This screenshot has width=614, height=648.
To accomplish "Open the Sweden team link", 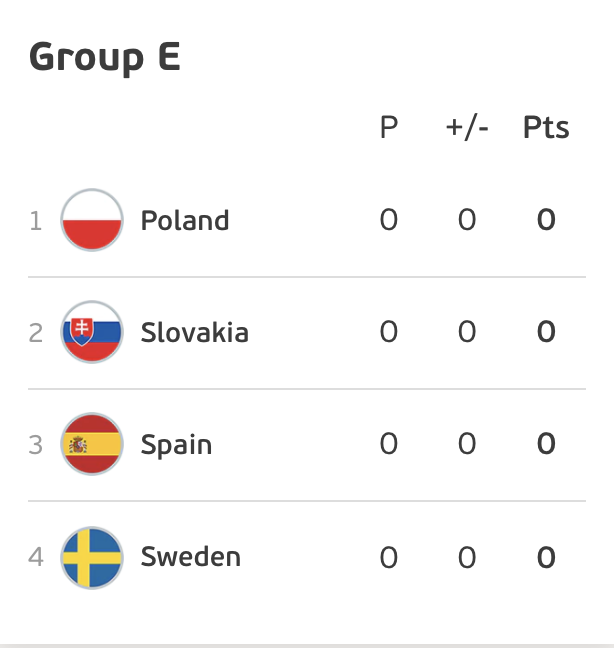I will tap(190, 557).
